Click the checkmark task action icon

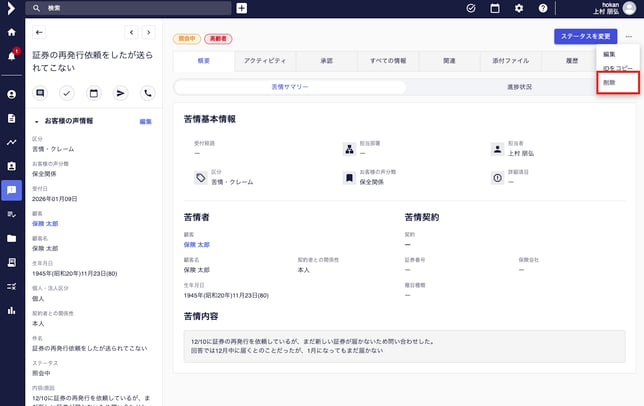pos(67,93)
